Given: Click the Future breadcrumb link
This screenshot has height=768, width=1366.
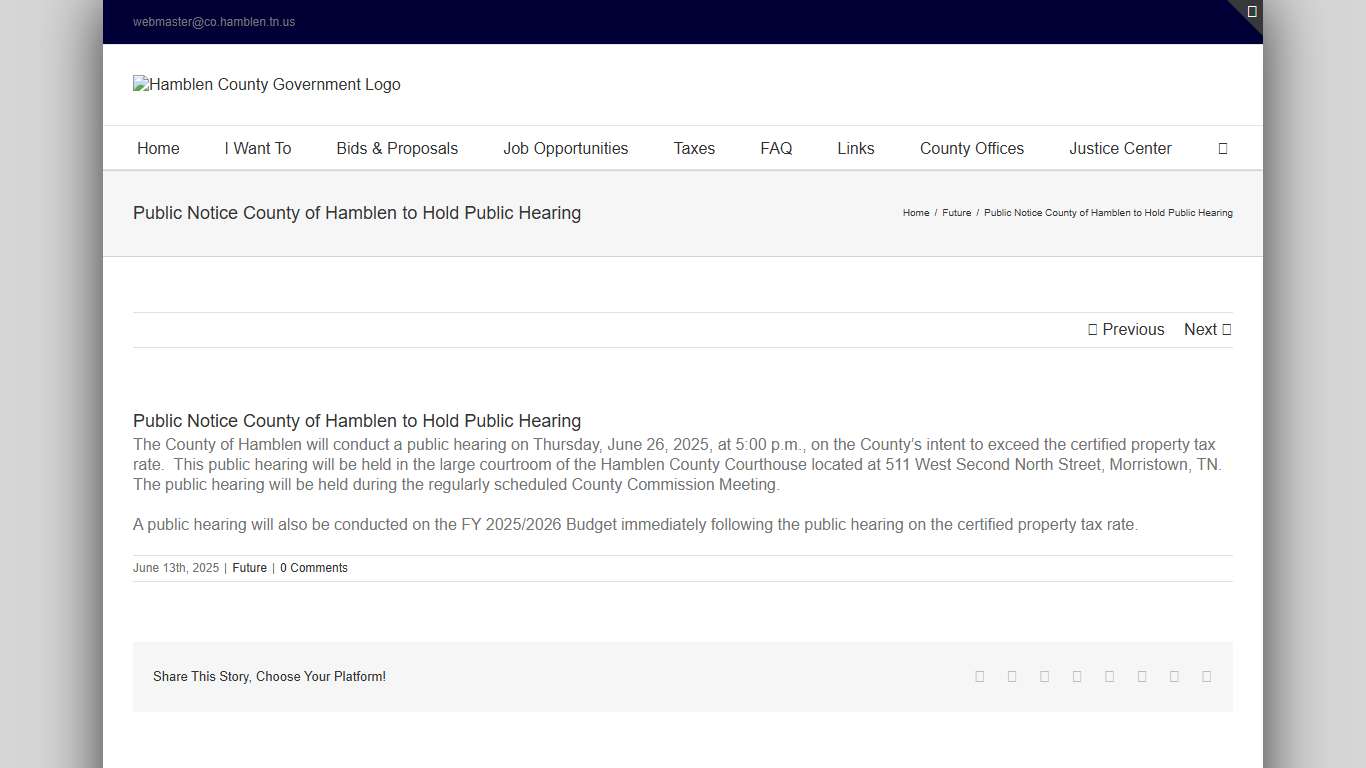Looking at the screenshot, I should (956, 213).
